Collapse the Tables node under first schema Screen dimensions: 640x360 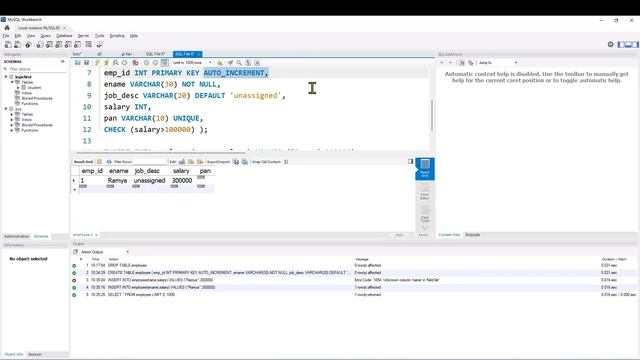(12, 82)
